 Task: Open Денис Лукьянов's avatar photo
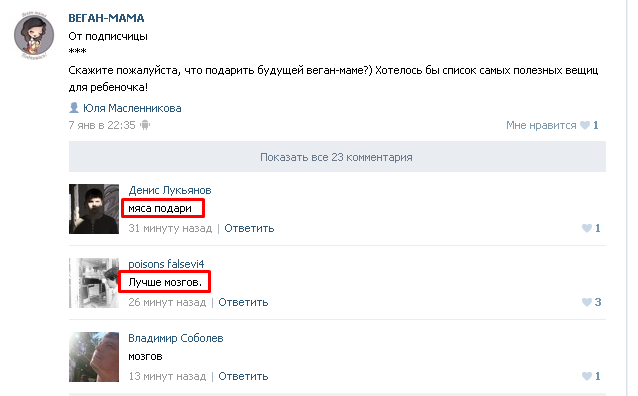[94, 209]
